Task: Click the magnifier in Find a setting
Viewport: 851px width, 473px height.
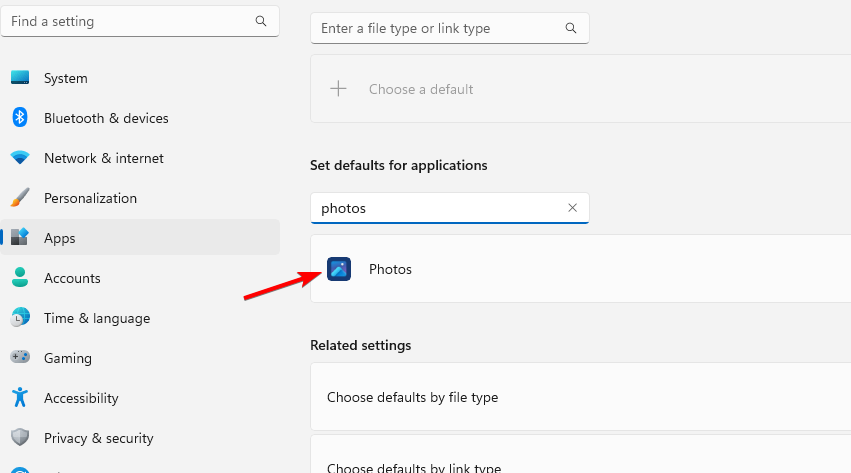Action: pos(261,21)
